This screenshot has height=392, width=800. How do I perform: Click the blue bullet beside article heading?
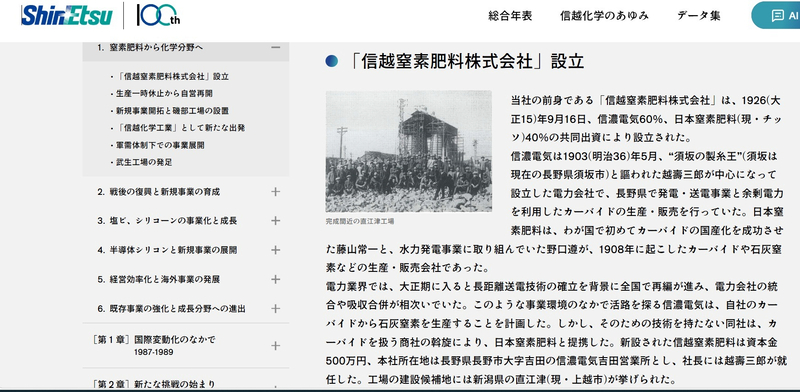pyautogui.click(x=332, y=61)
